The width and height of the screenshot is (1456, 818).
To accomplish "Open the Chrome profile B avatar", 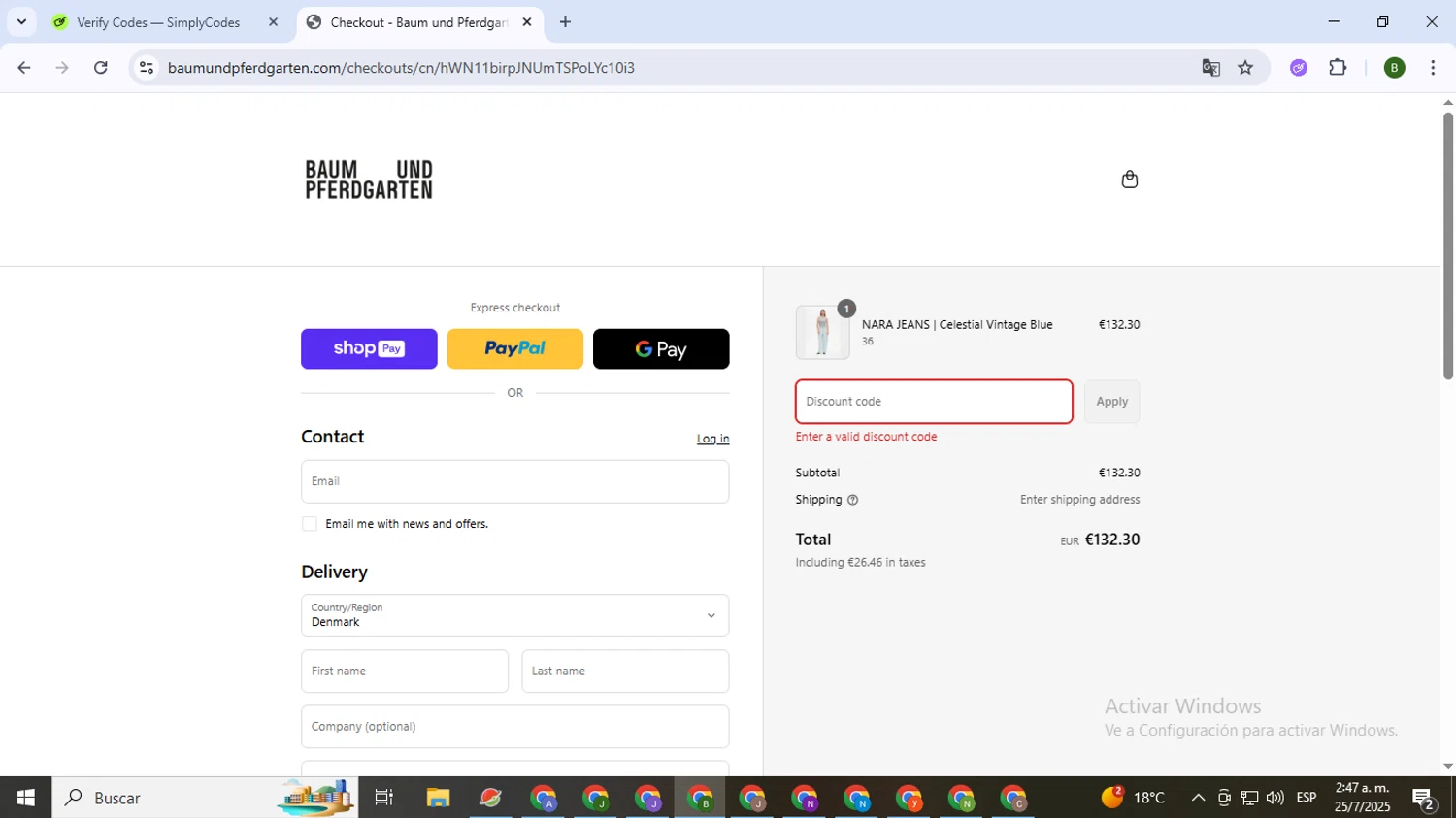I will click(x=1394, y=68).
